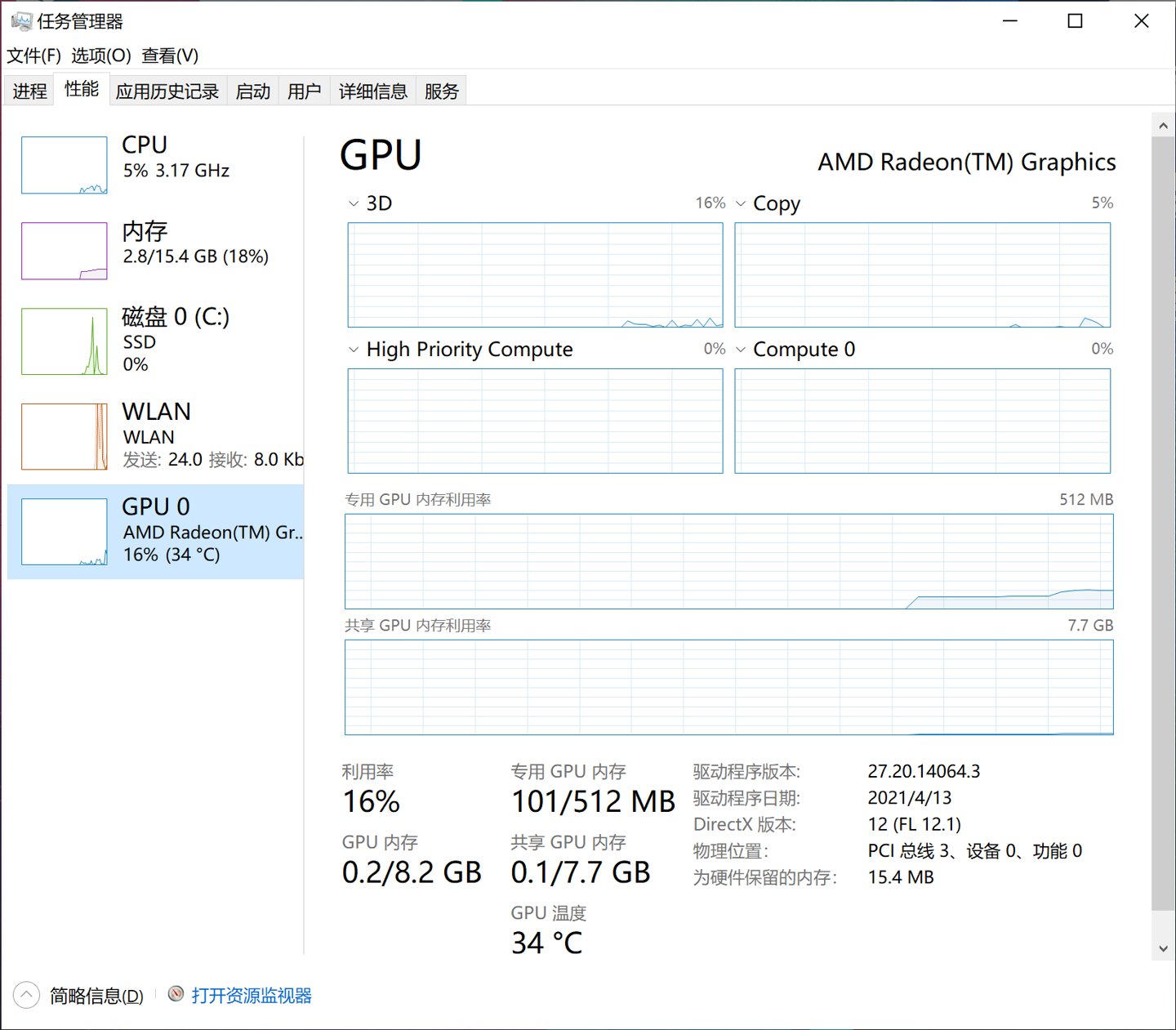
Task: Click the large 34 °C temperature reading
Action: (x=546, y=943)
